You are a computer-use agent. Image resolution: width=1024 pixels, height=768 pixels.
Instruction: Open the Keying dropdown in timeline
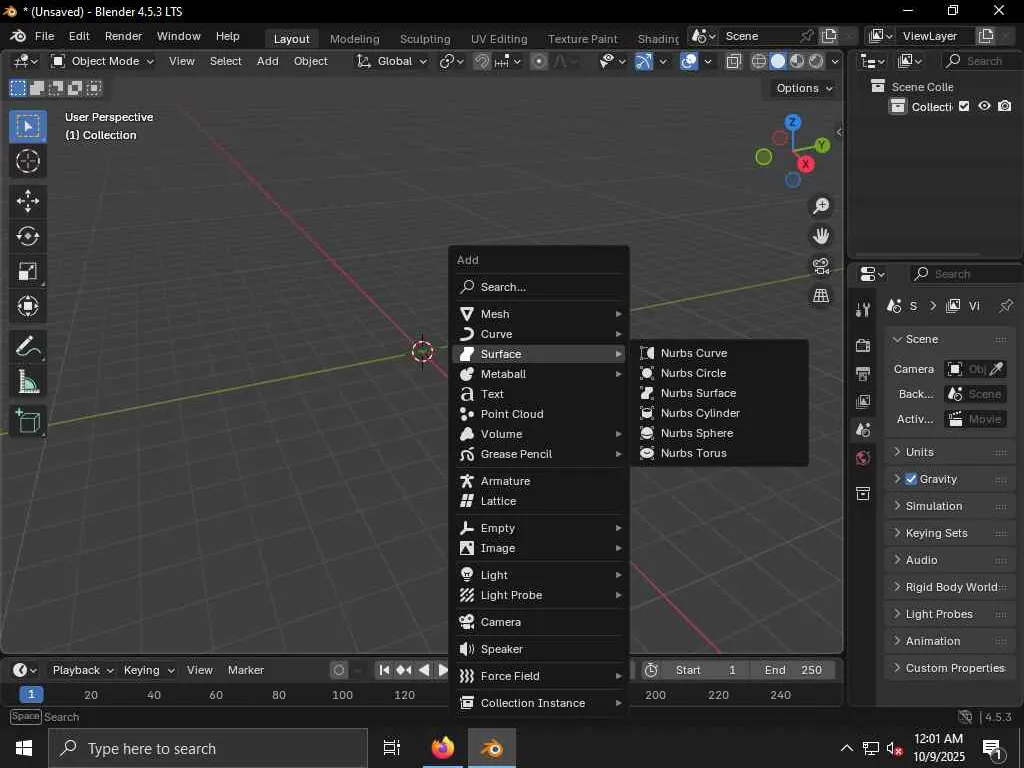[x=149, y=670]
